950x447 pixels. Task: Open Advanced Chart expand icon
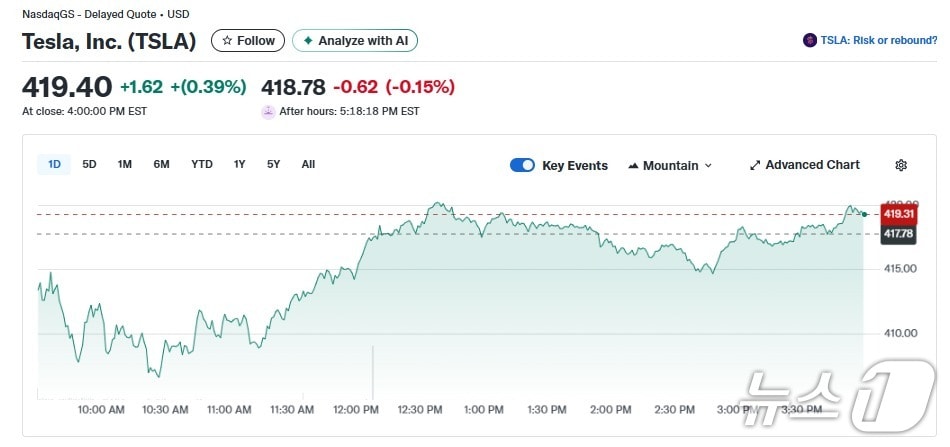755,165
